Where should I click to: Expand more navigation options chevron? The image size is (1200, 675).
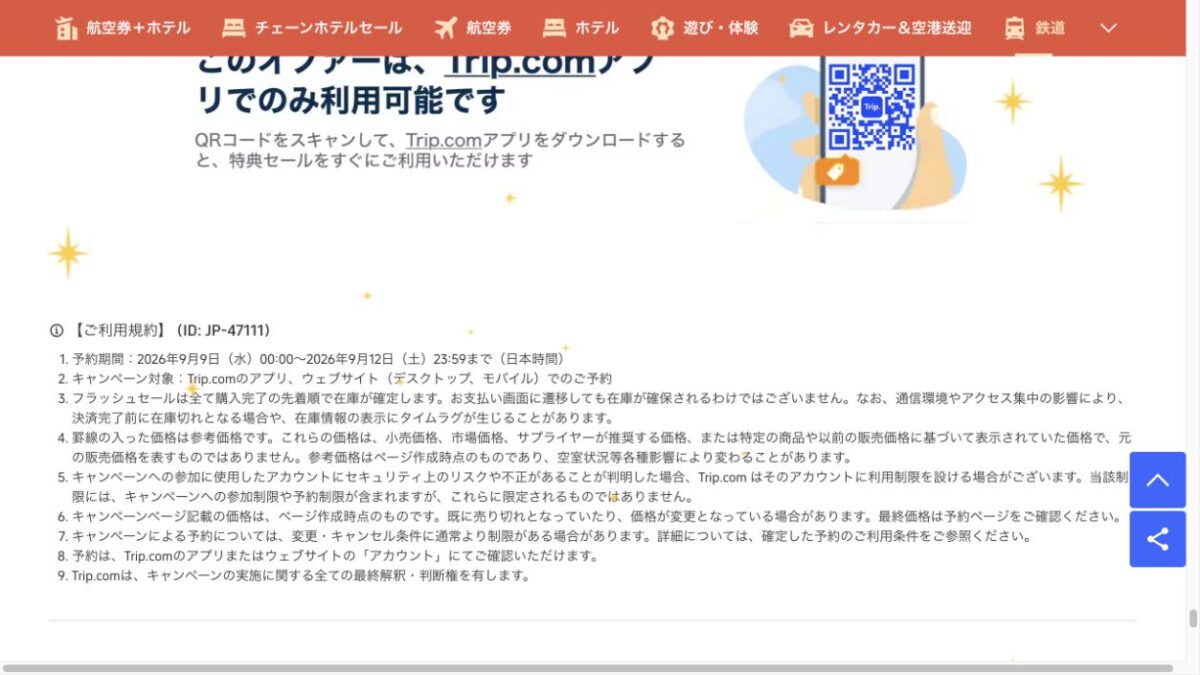click(1108, 28)
